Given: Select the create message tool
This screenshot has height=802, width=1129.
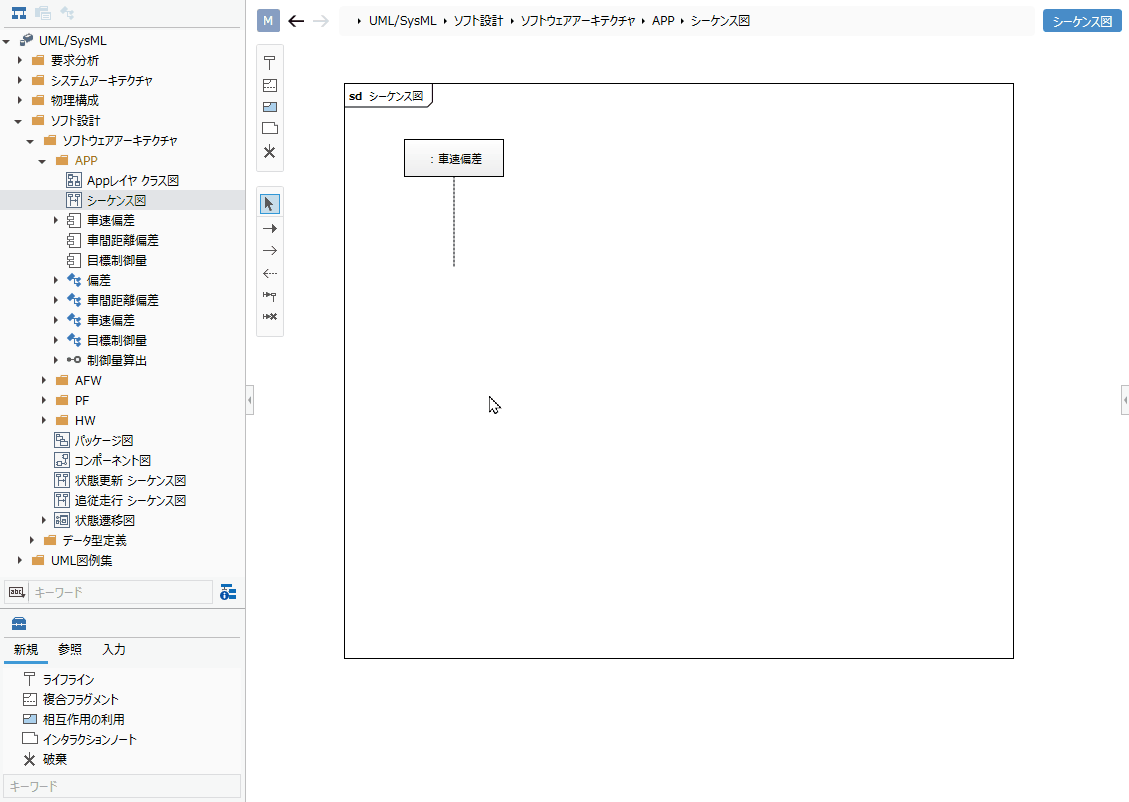Looking at the screenshot, I should click(x=270, y=296).
